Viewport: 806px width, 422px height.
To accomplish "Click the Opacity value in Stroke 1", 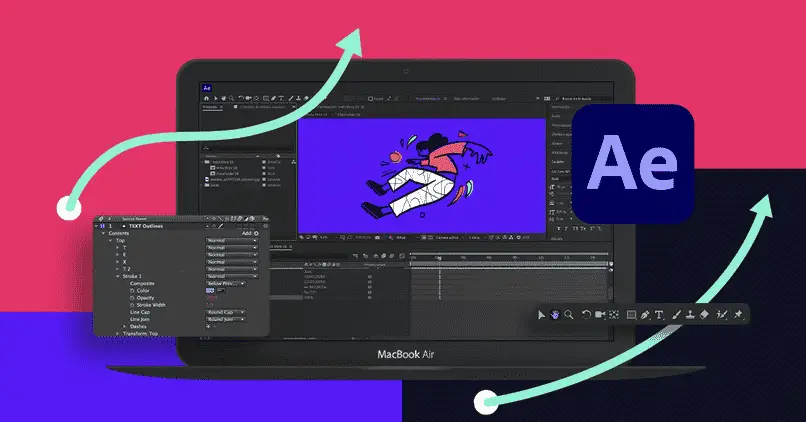I will click(211, 298).
